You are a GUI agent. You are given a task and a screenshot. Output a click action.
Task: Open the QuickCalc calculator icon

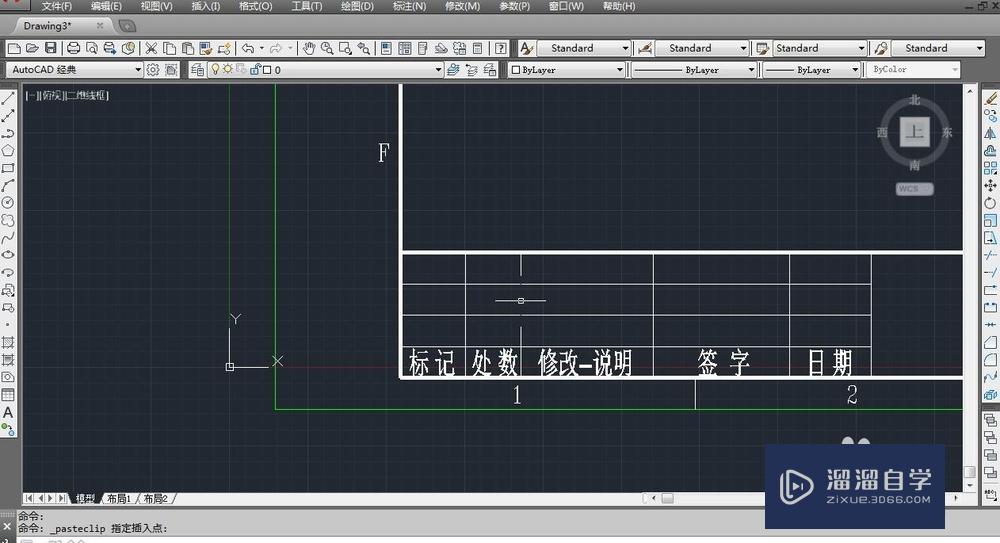pos(478,48)
